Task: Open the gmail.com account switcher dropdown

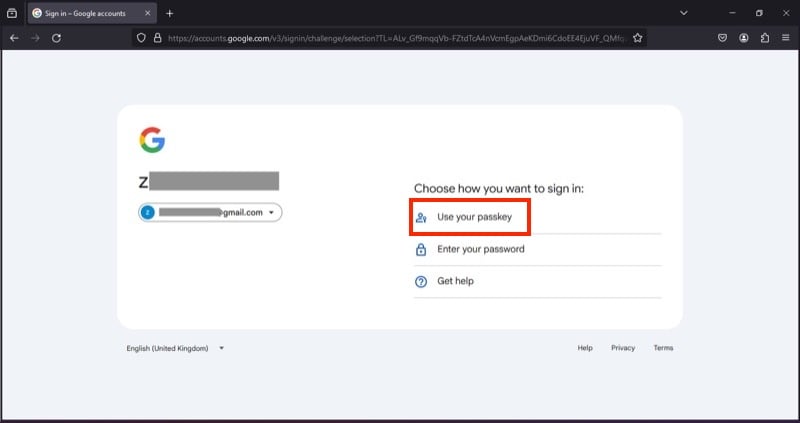Action: pyautogui.click(x=210, y=213)
